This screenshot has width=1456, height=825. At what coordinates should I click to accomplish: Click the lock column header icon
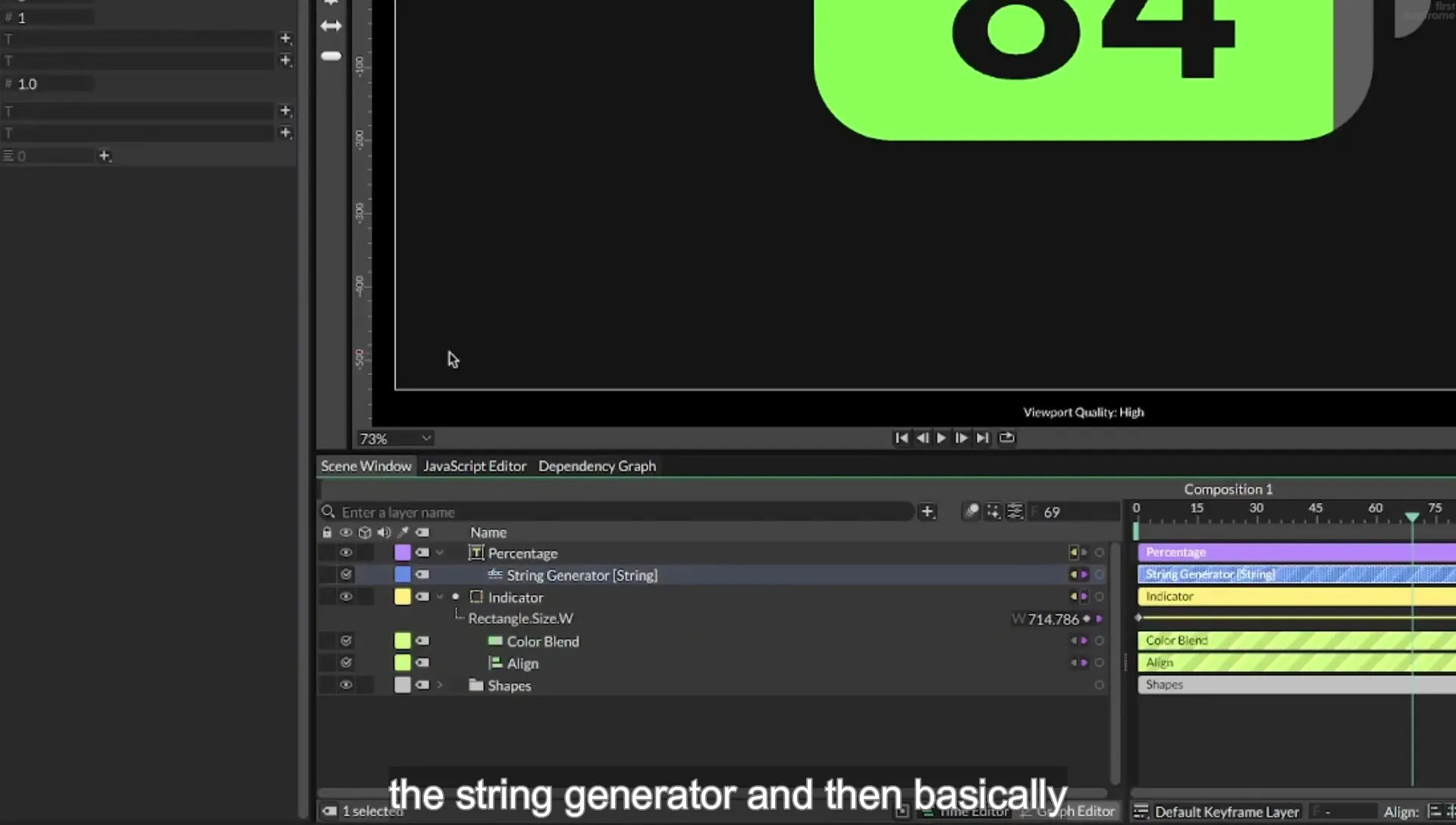pyautogui.click(x=327, y=532)
